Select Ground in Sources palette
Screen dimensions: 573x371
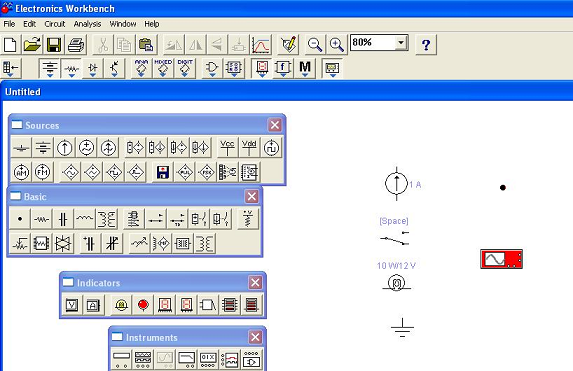coord(21,148)
